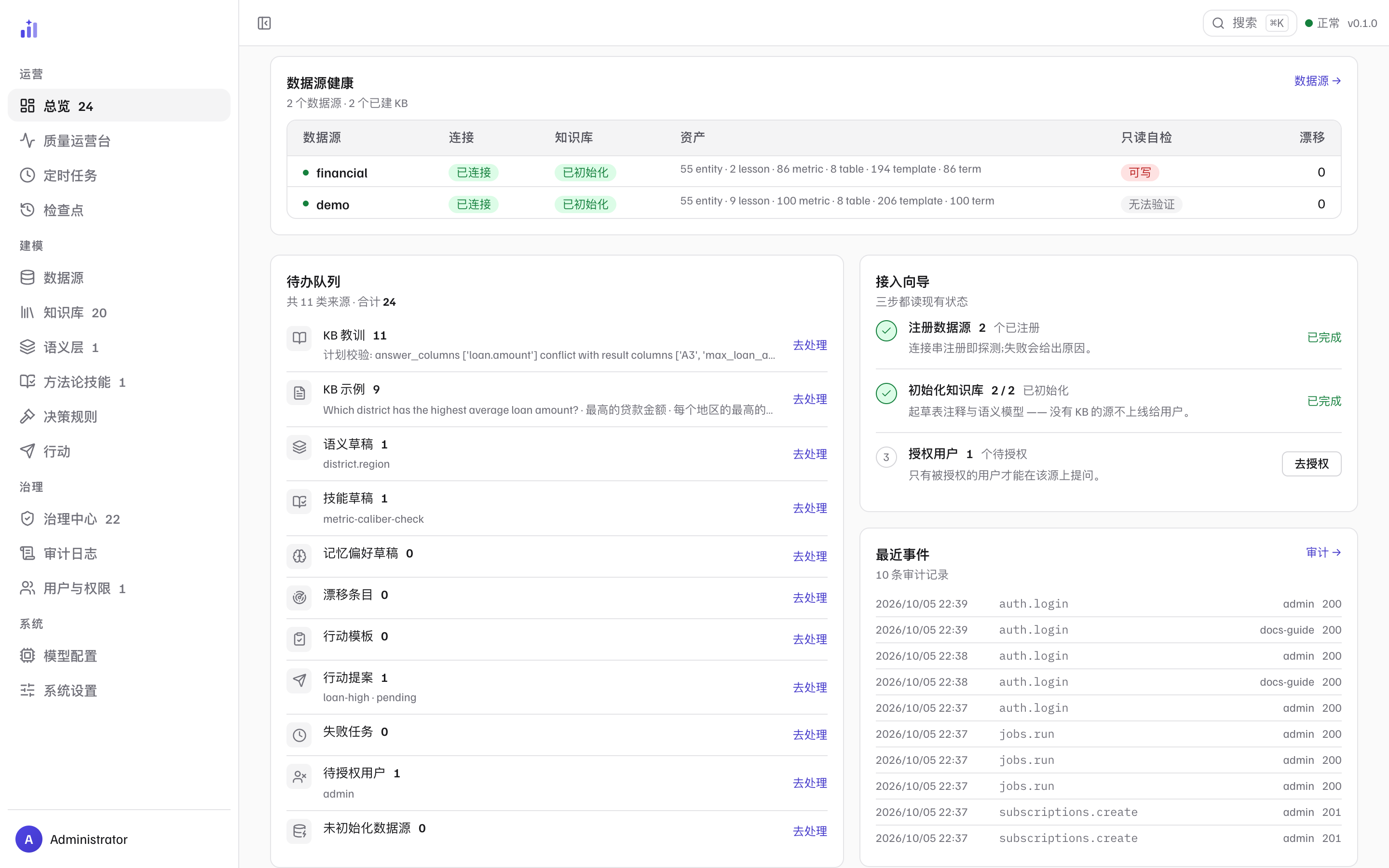
Task: Click the 行动模板 clipboard icon
Action: 299,638
